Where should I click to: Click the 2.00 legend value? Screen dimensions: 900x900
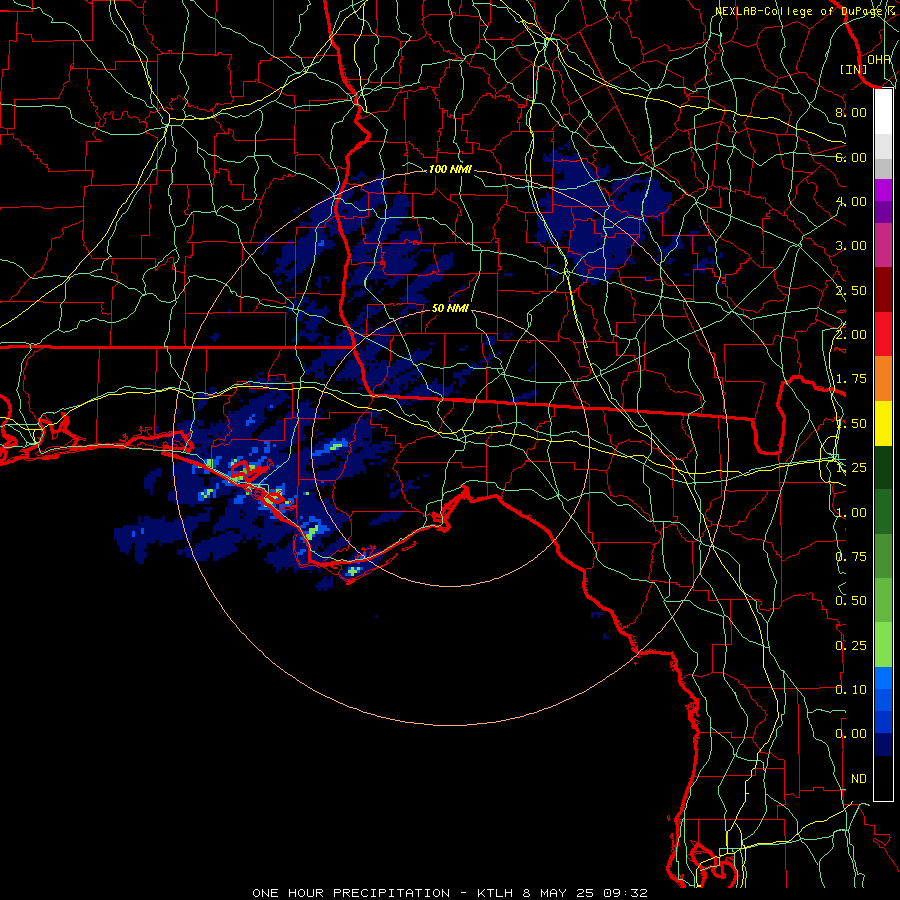click(x=851, y=335)
